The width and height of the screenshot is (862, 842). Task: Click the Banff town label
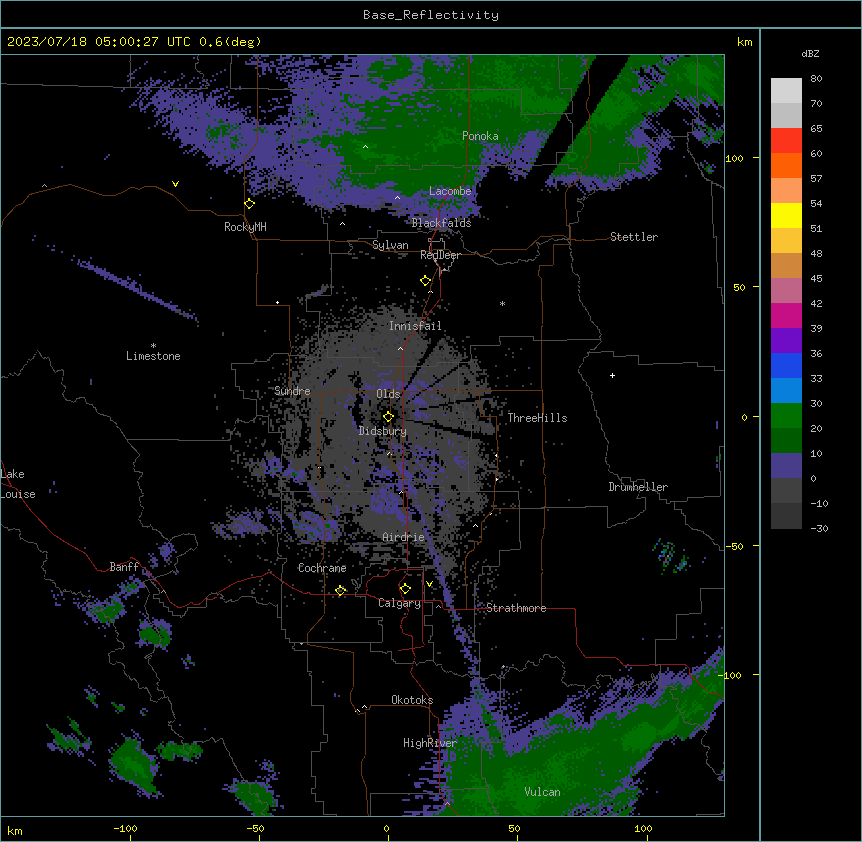click(x=124, y=567)
